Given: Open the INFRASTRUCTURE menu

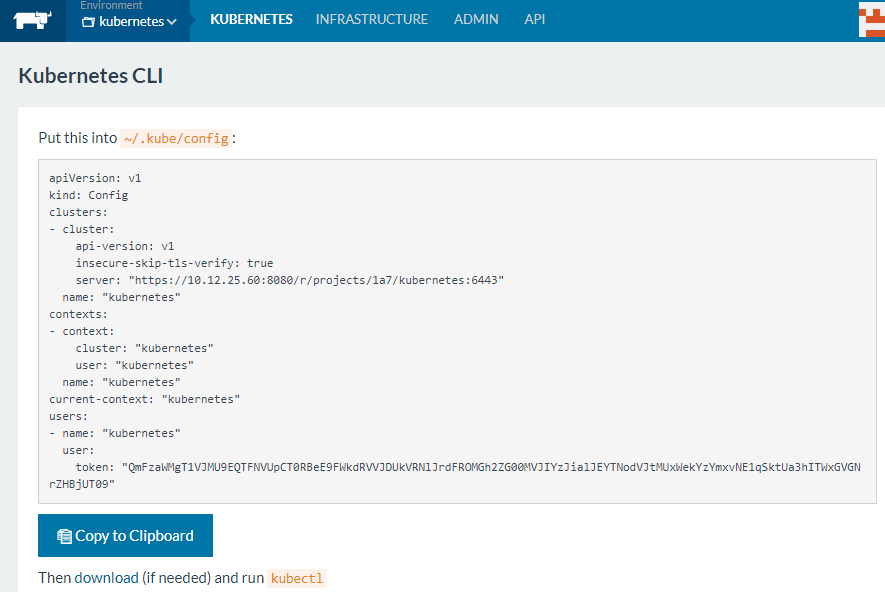Looking at the screenshot, I should click(371, 19).
